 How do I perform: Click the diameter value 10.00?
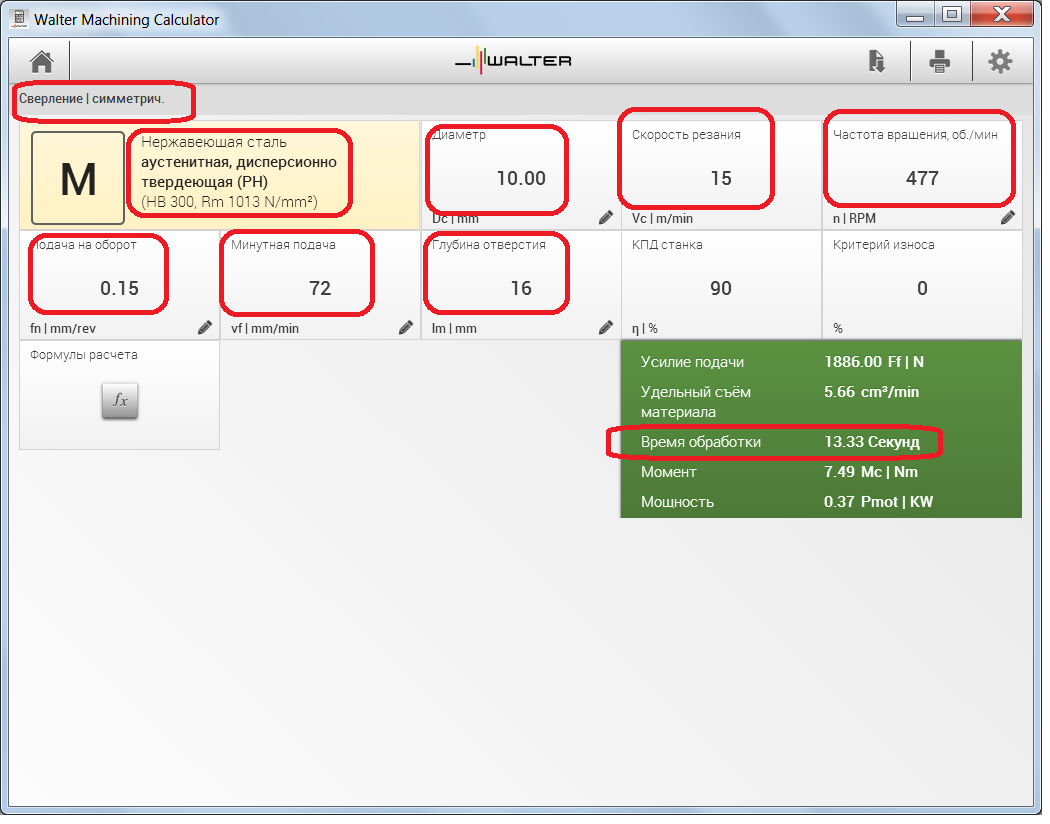tap(521, 179)
